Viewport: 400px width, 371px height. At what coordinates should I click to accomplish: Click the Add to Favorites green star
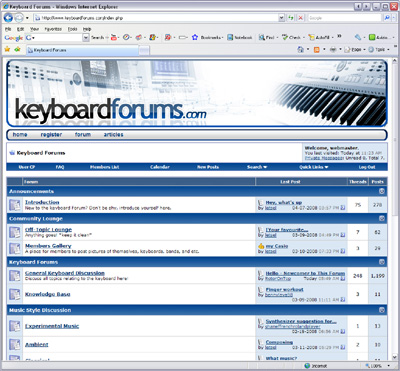[x=17, y=49]
